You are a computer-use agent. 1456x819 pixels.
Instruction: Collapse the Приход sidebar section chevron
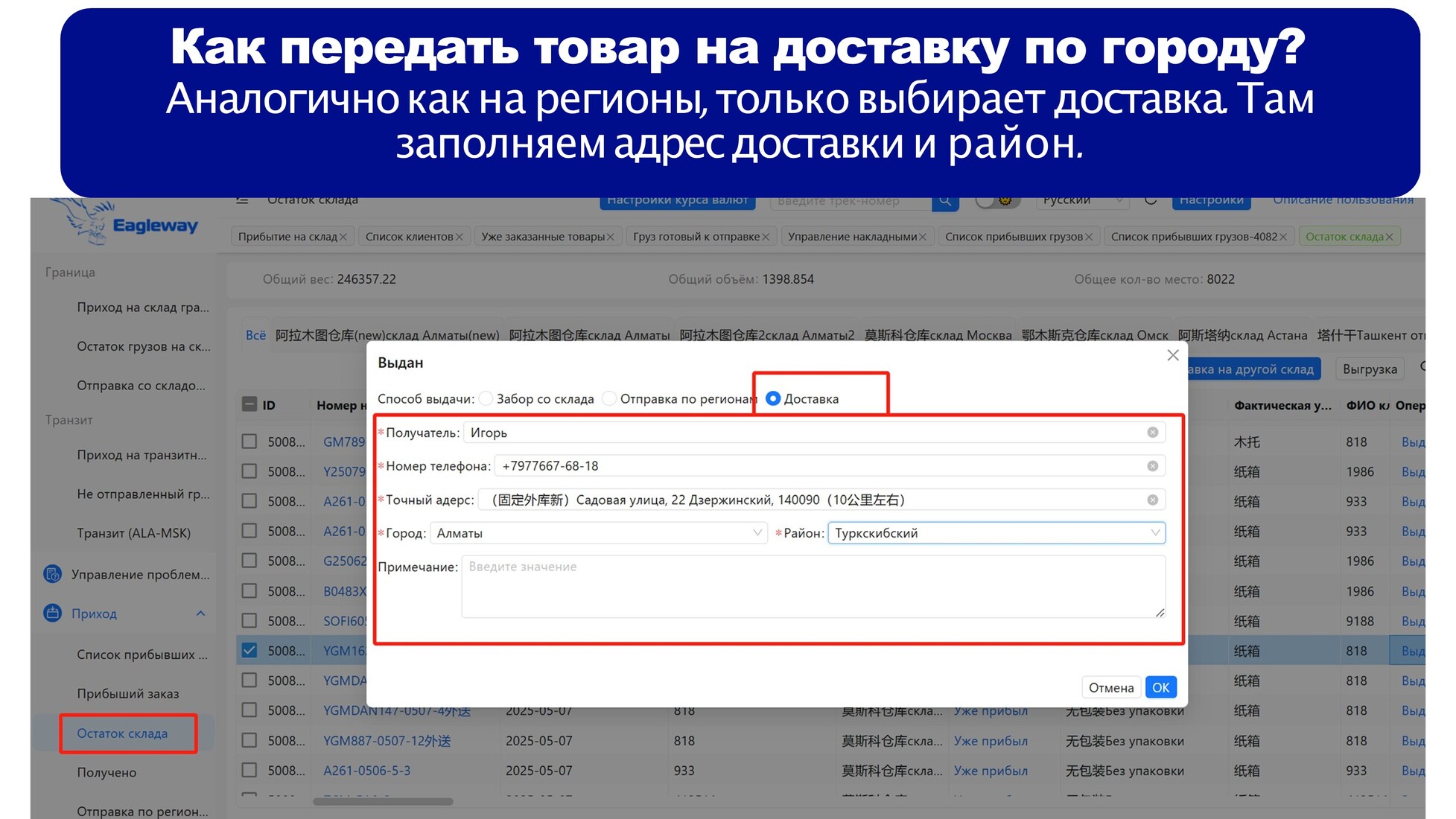pyautogui.click(x=200, y=614)
